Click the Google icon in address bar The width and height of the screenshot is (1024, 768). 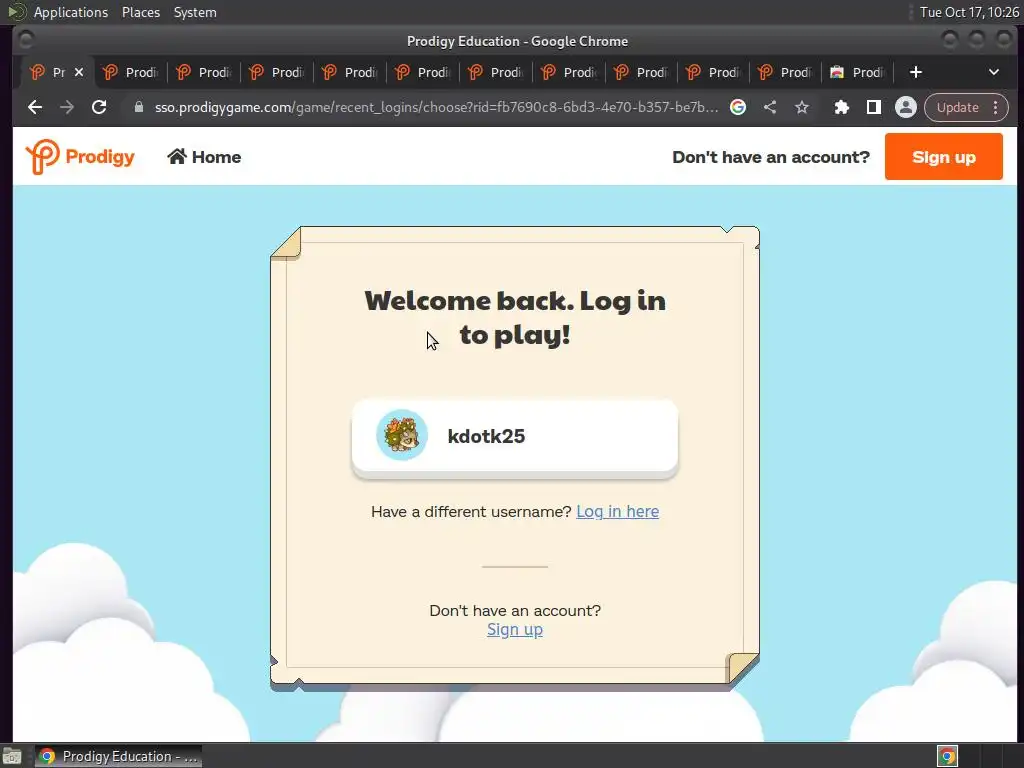click(x=738, y=107)
